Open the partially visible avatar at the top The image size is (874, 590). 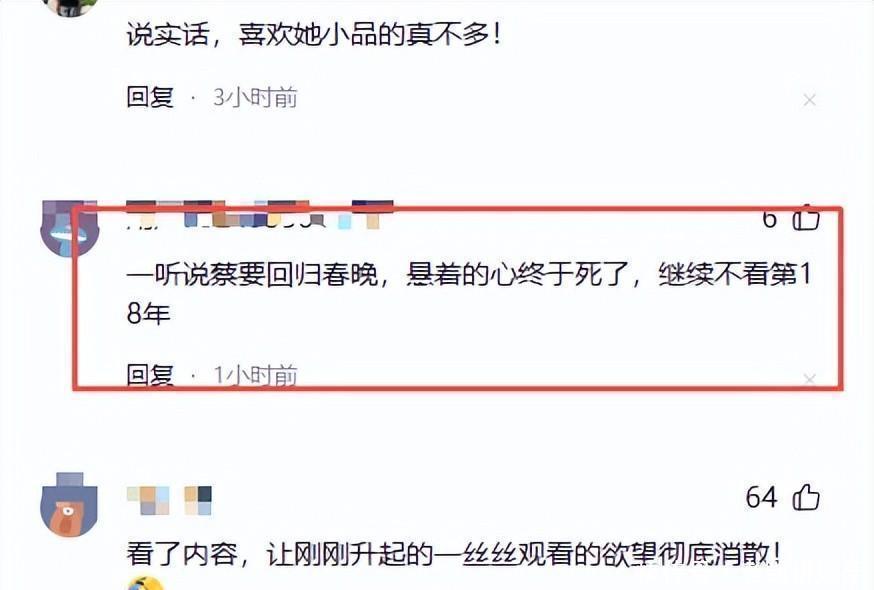tap(71, 7)
